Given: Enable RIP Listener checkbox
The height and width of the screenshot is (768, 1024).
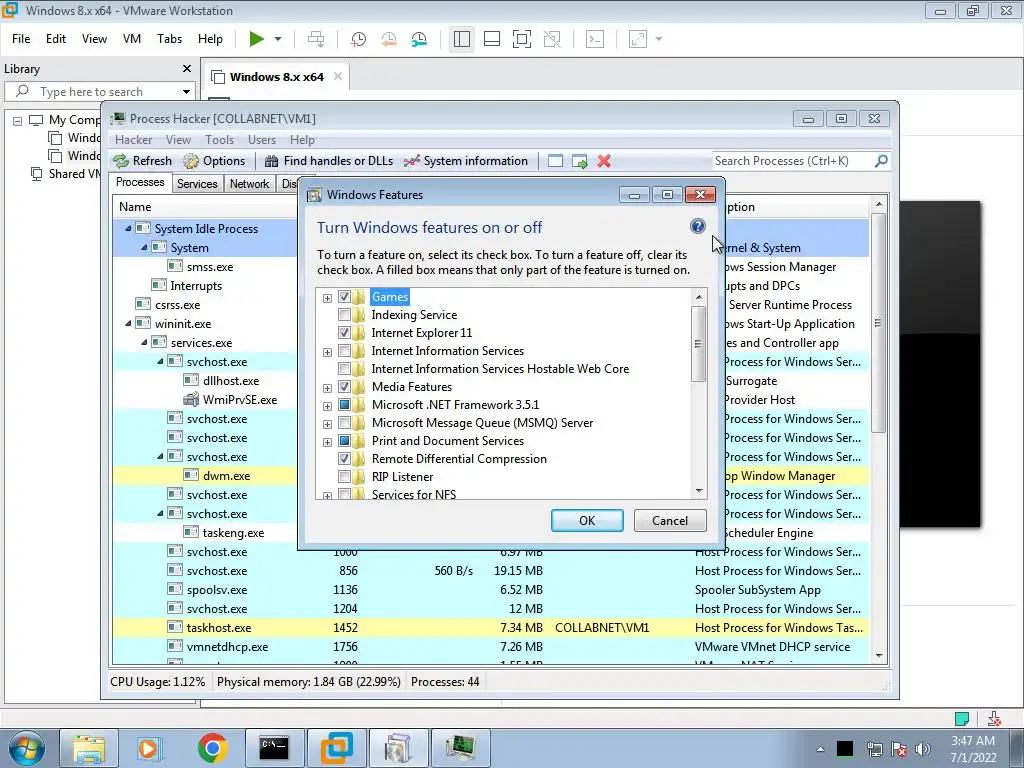Looking at the screenshot, I should pyautogui.click(x=344, y=477).
